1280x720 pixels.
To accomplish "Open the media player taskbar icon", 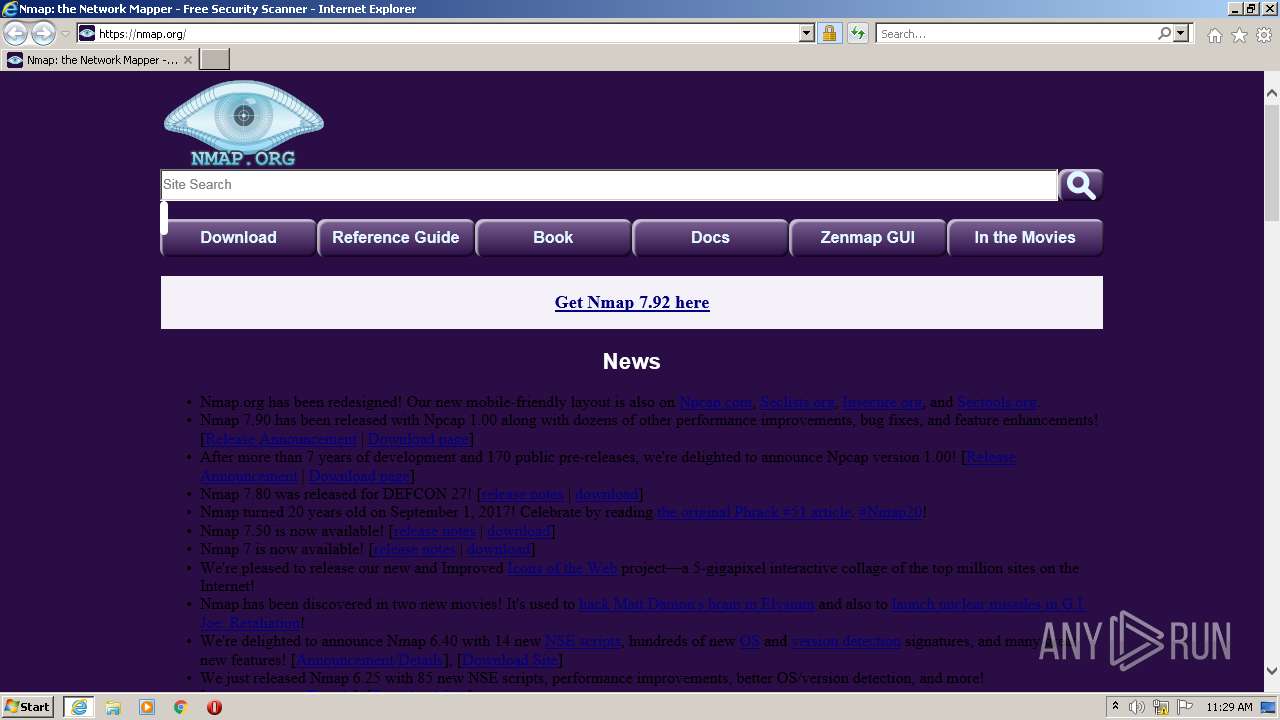I will pos(147,707).
